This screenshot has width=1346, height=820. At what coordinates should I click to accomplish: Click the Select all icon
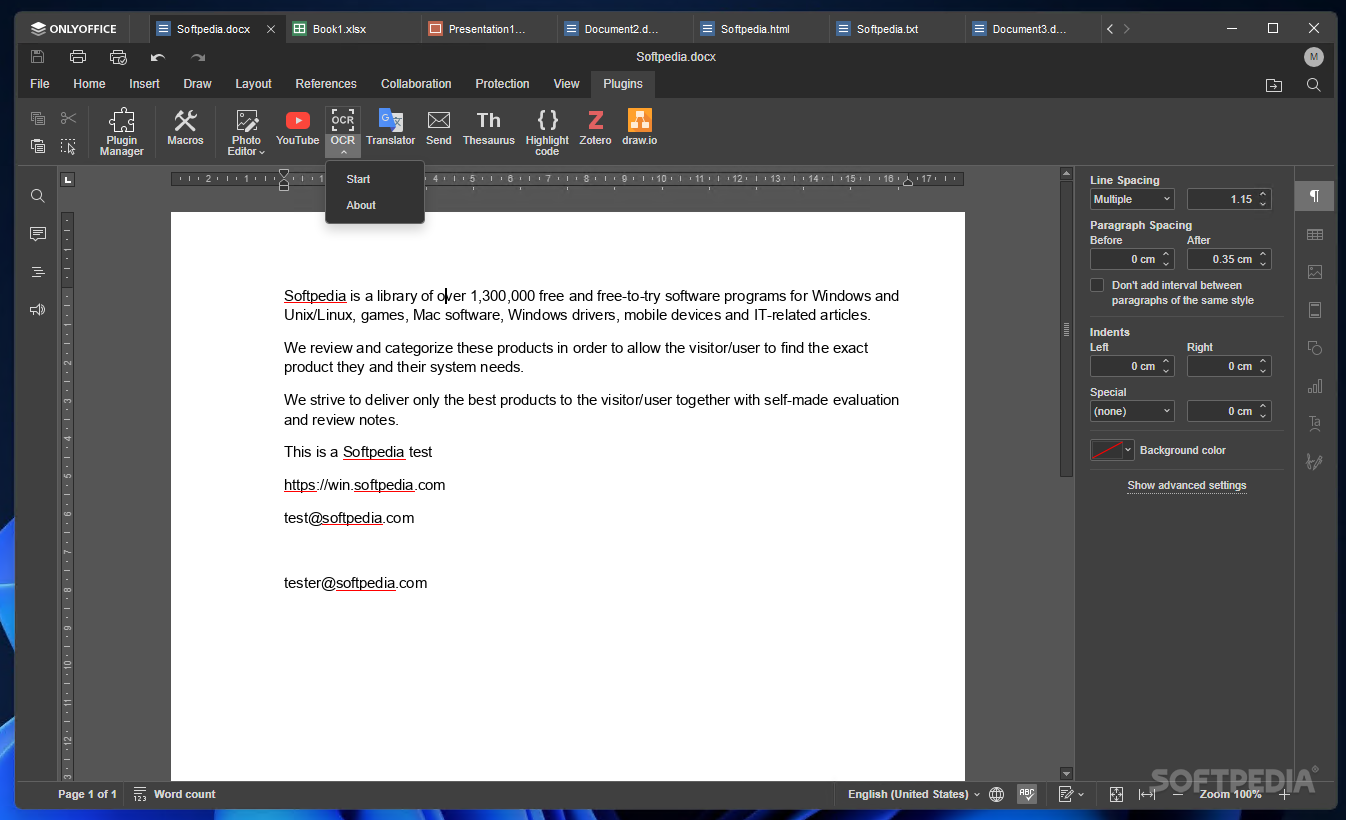pyautogui.click(x=68, y=146)
